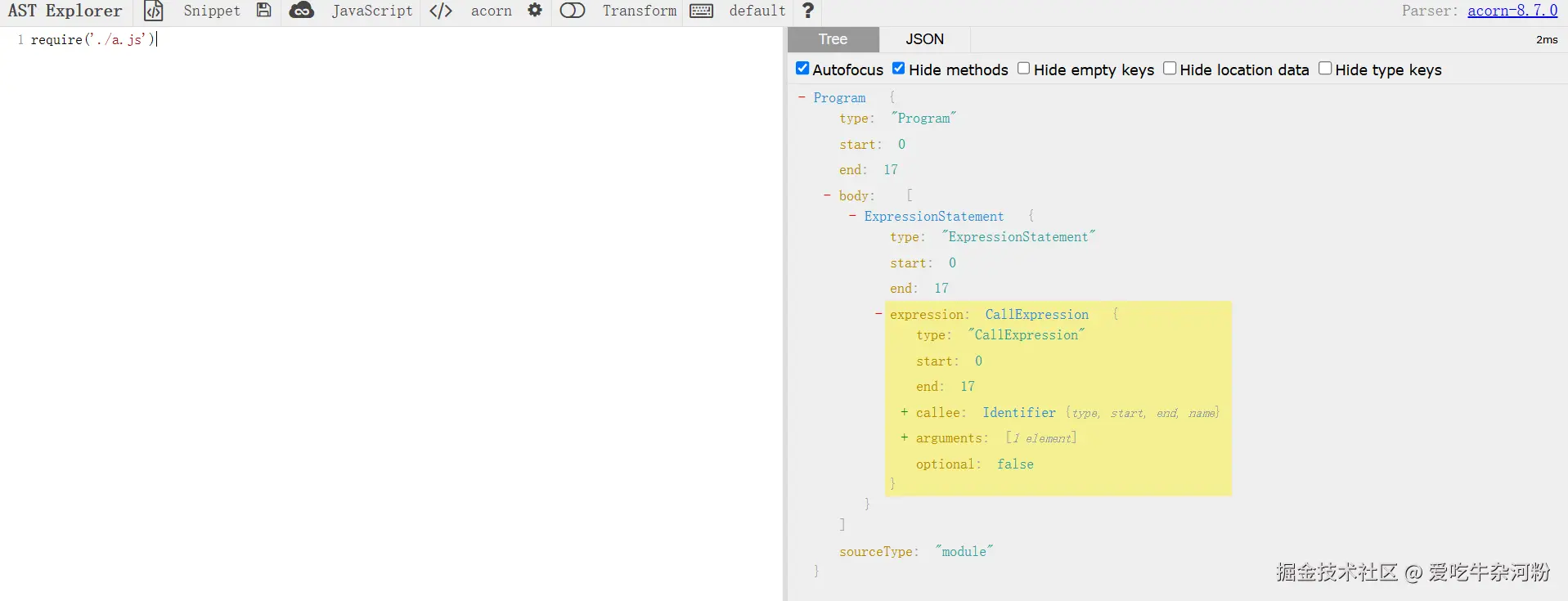Screen dimensions: 1568x601
Task: Expand the arguments array
Action: [x=904, y=437]
